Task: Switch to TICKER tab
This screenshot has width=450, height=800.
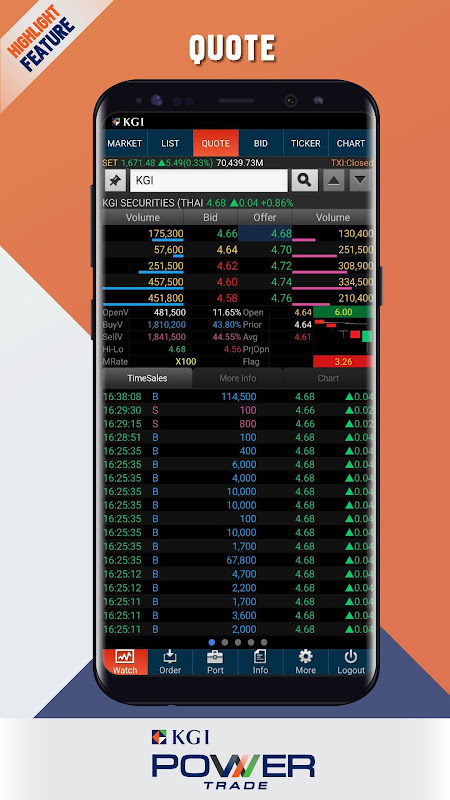Action: (306, 143)
